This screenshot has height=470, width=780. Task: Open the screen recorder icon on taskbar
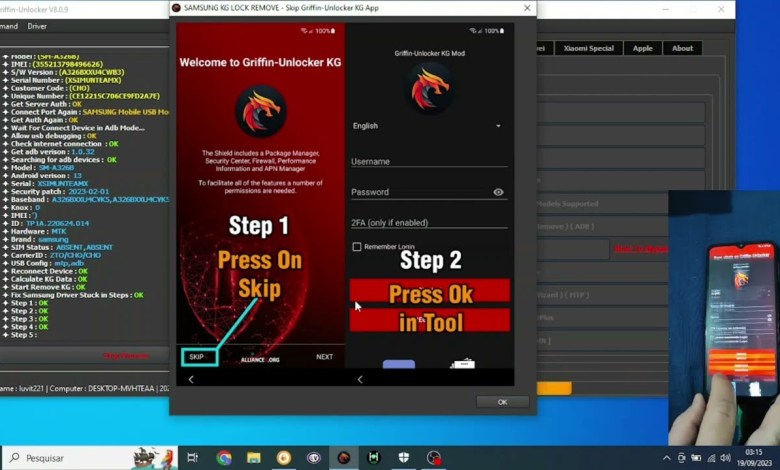tap(434, 458)
